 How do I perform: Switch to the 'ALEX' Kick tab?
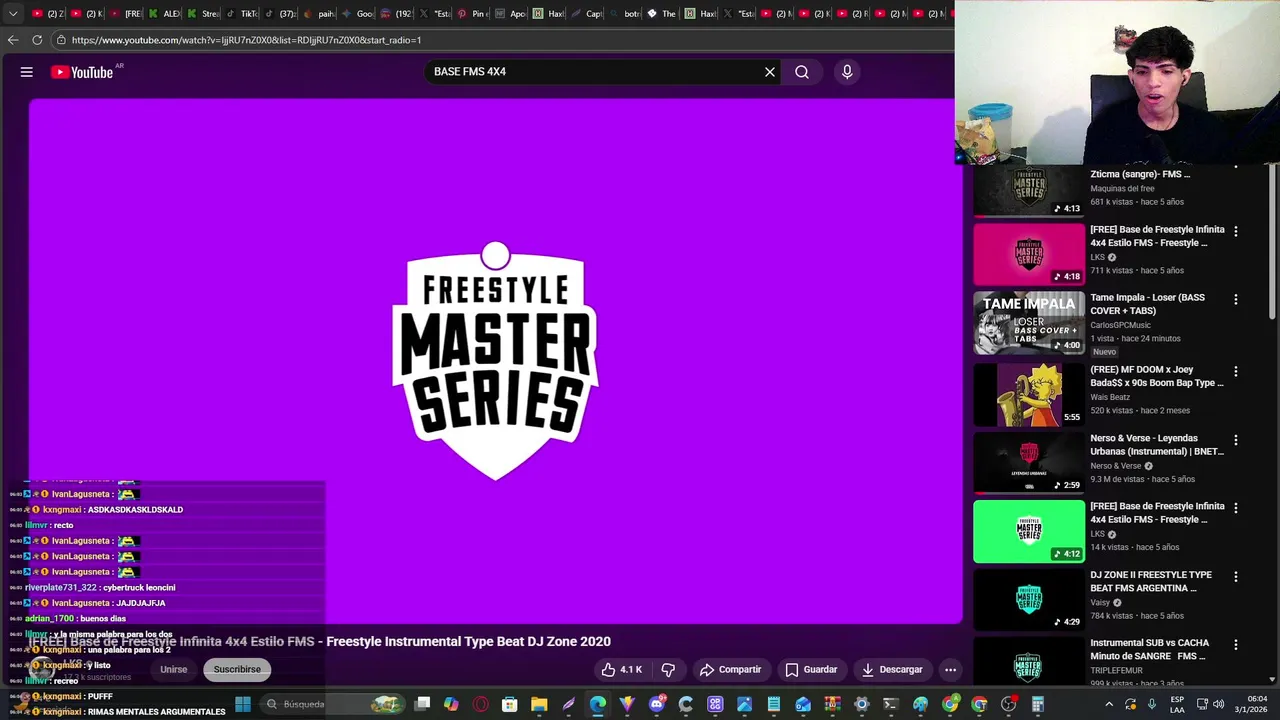(x=164, y=14)
